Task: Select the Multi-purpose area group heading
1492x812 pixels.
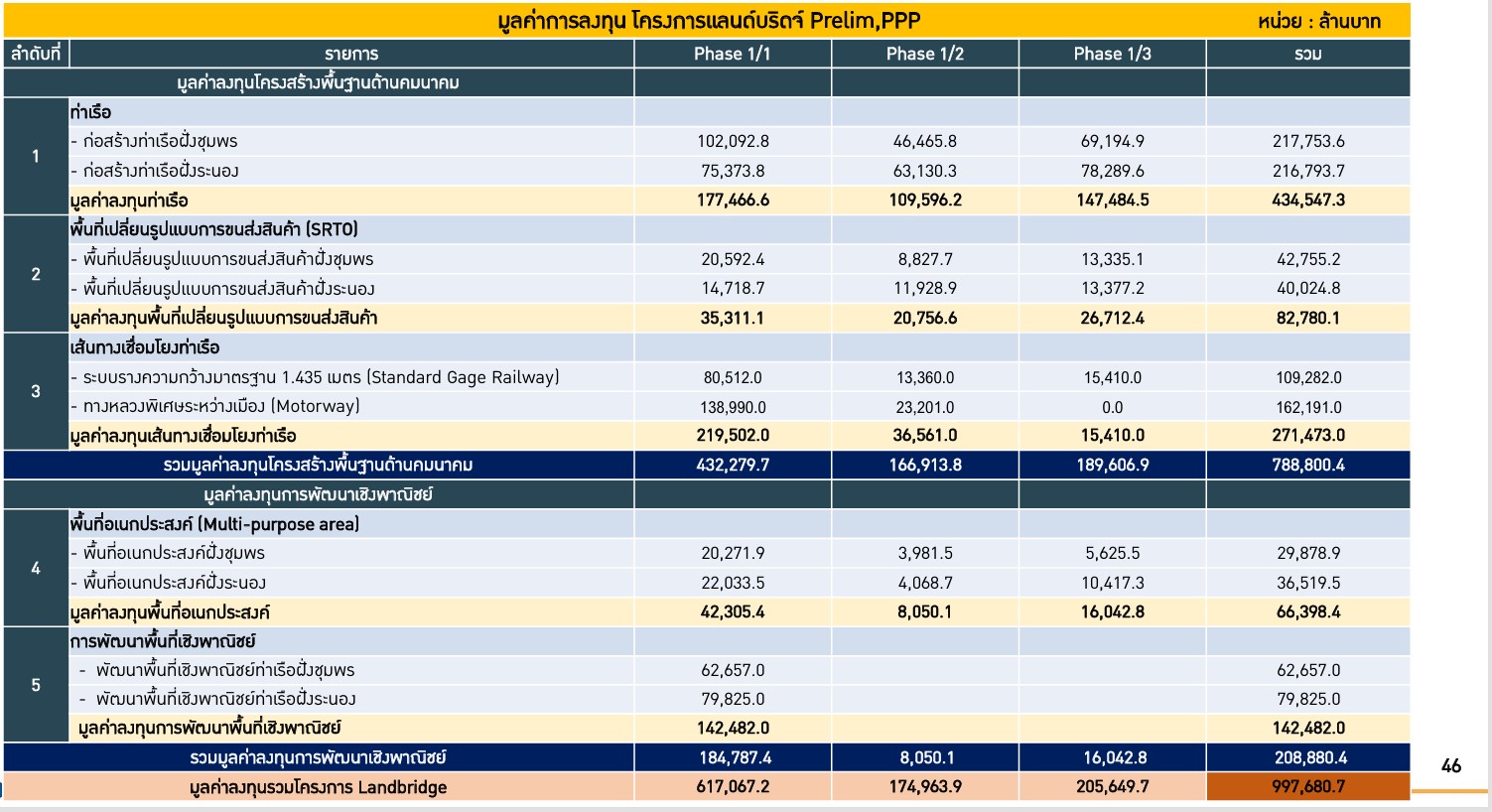Action: pyautogui.click(x=214, y=524)
